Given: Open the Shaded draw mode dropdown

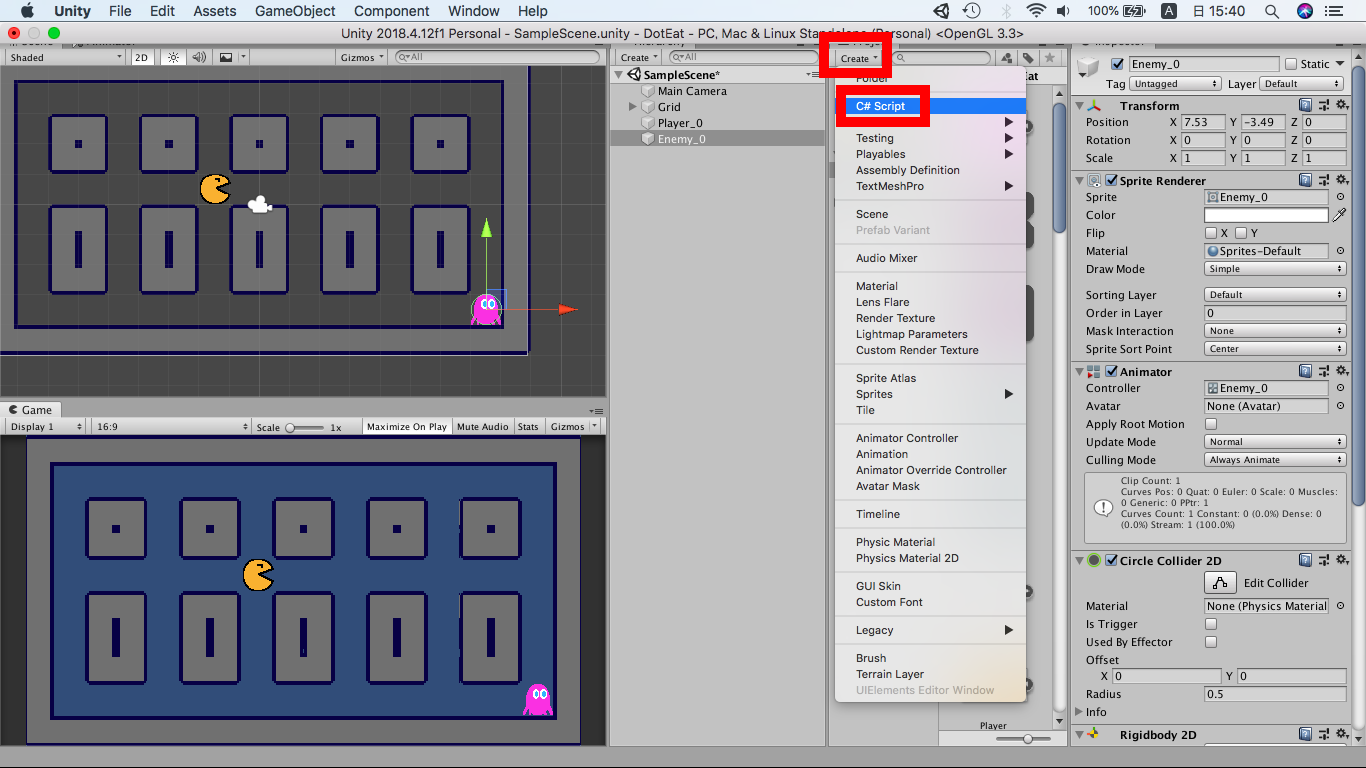Looking at the screenshot, I should [x=65, y=57].
